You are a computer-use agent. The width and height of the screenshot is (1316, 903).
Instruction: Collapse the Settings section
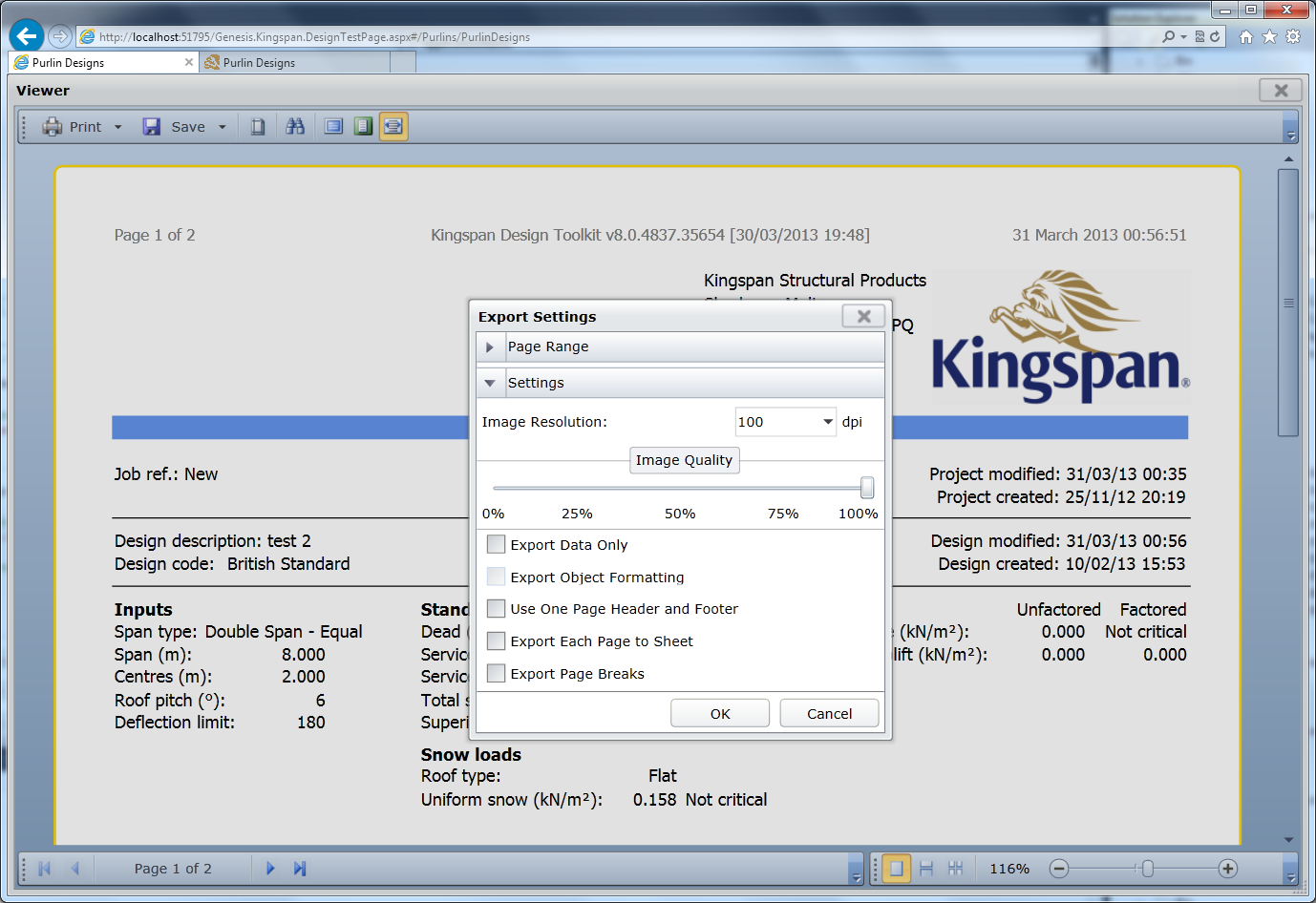coord(489,384)
